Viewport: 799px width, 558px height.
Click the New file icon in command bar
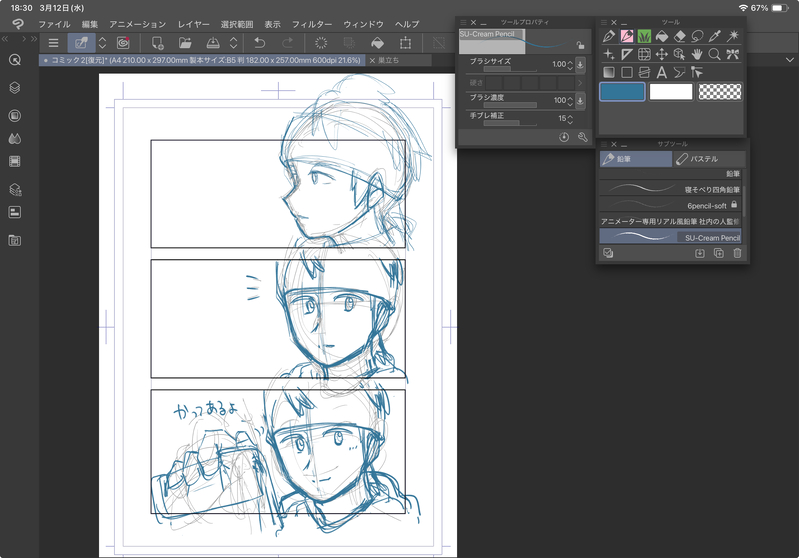coord(157,43)
